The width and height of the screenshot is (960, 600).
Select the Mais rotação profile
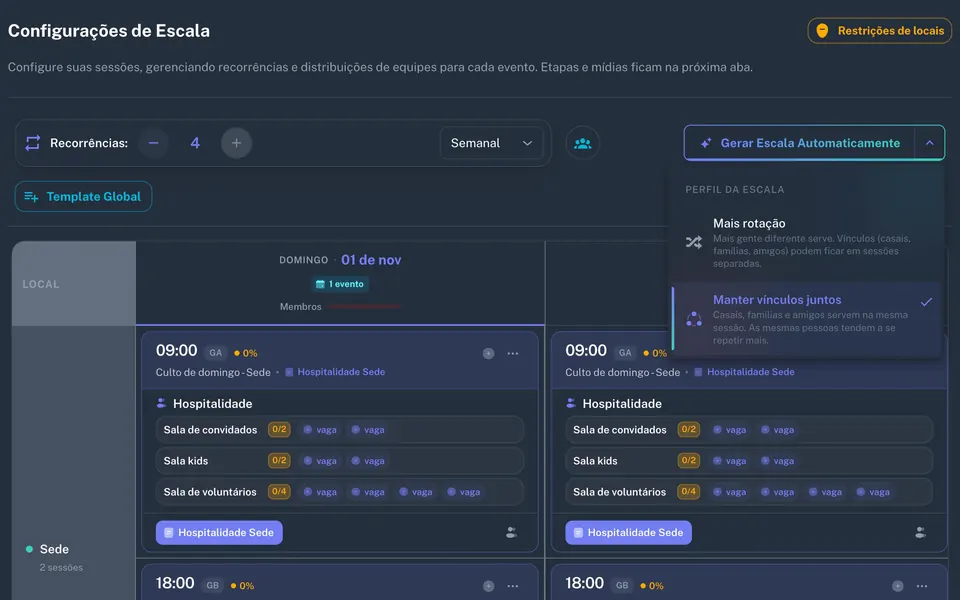[806, 242]
